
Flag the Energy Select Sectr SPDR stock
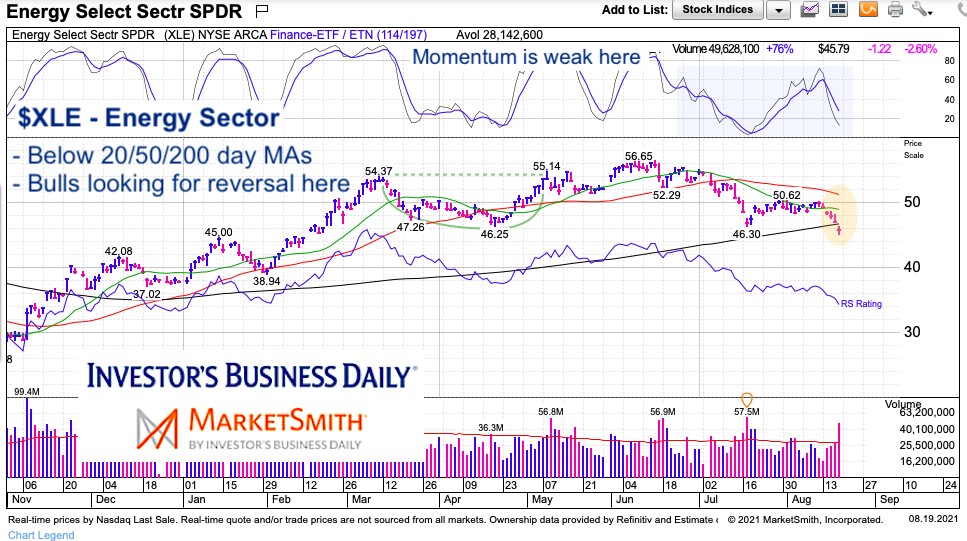tap(262, 10)
